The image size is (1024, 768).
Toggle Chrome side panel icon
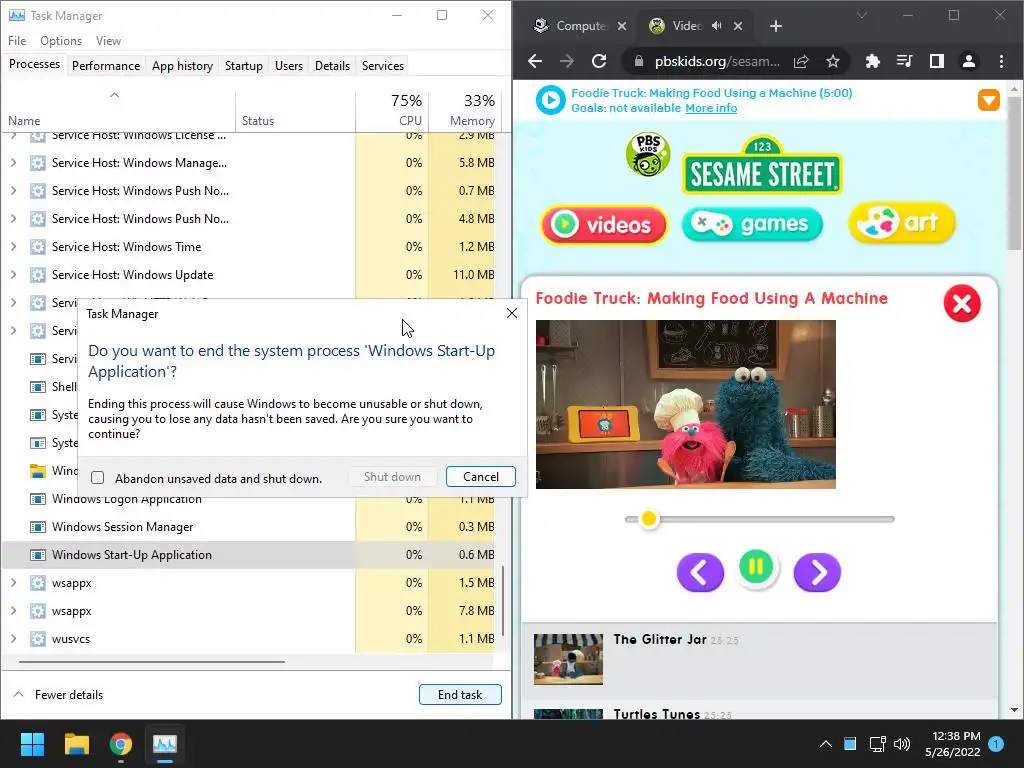pos(936,61)
